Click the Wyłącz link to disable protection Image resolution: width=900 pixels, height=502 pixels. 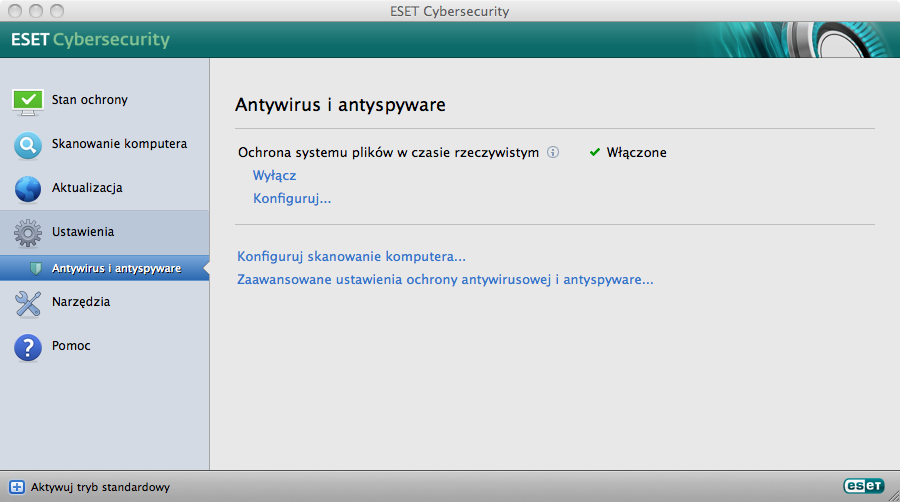click(x=274, y=176)
